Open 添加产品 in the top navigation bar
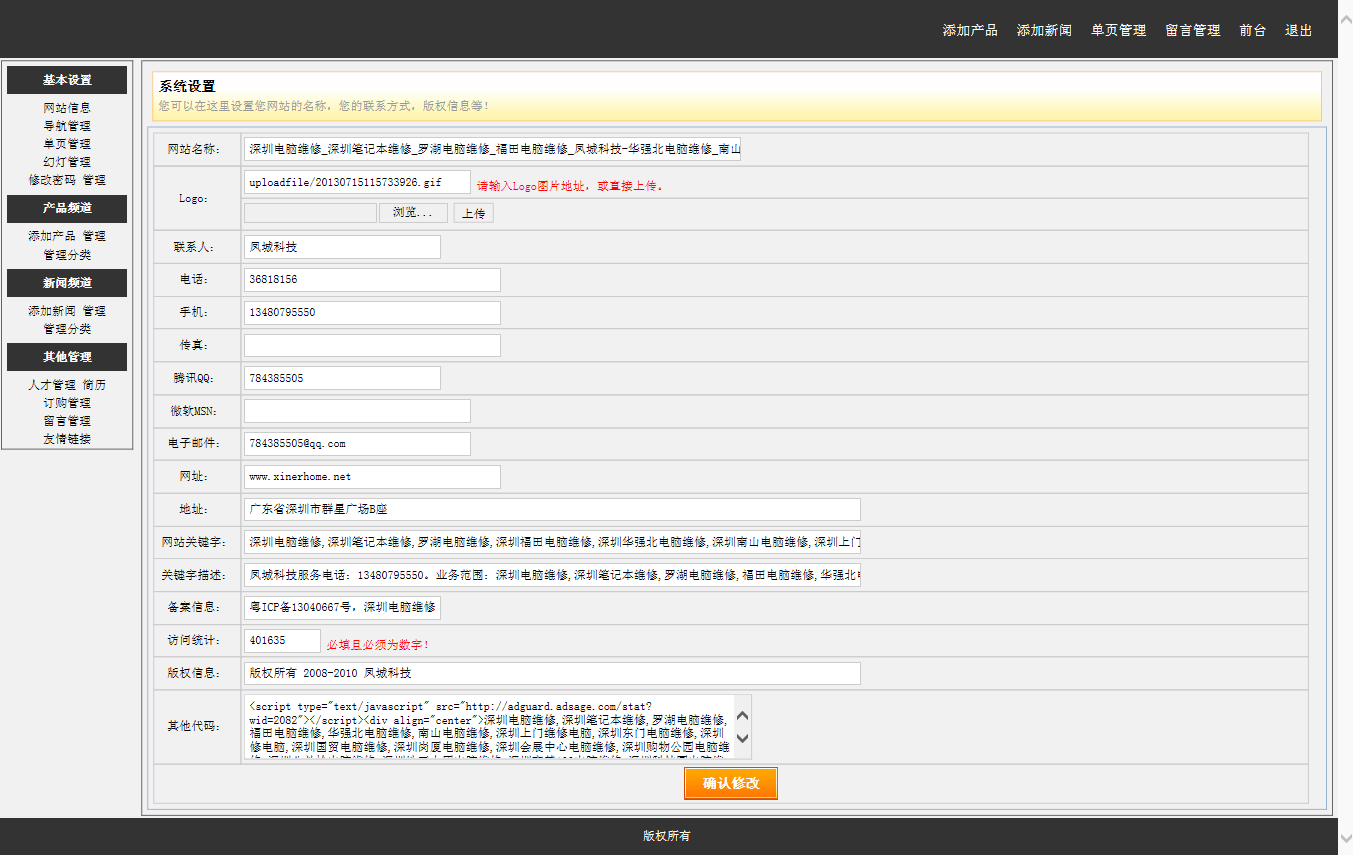Image resolution: width=1353 pixels, height=855 pixels. point(969,31)
